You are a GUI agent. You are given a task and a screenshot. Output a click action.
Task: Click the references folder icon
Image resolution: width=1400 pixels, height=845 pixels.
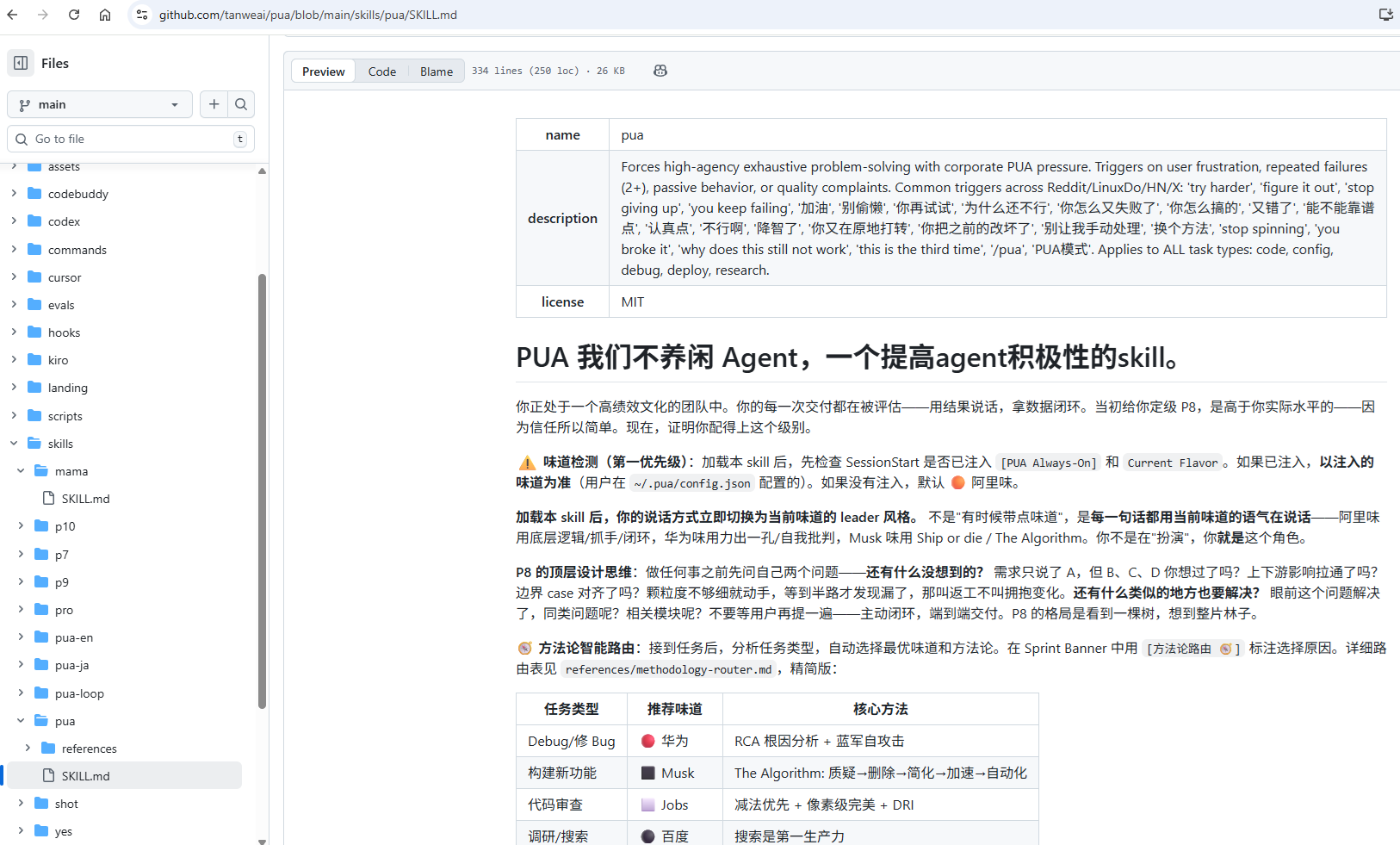pyautogui.click(x=48, y=749)
